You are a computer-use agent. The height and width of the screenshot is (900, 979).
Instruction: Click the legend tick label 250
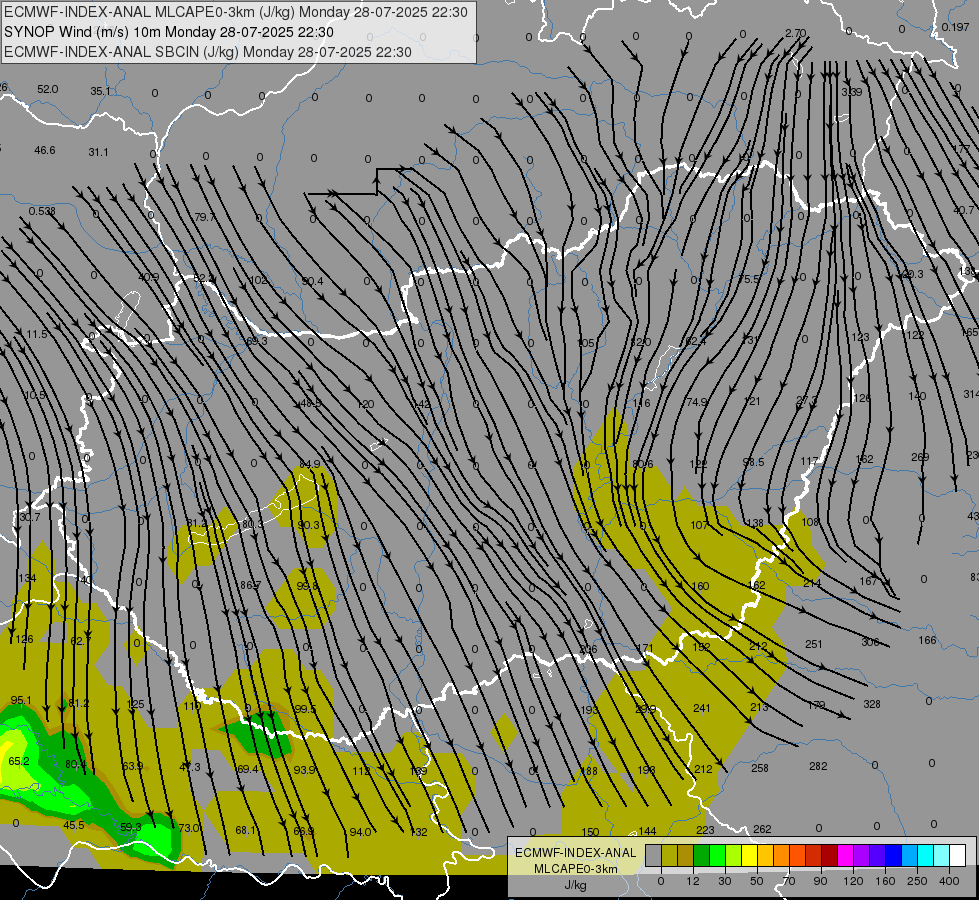coord(917,881)
